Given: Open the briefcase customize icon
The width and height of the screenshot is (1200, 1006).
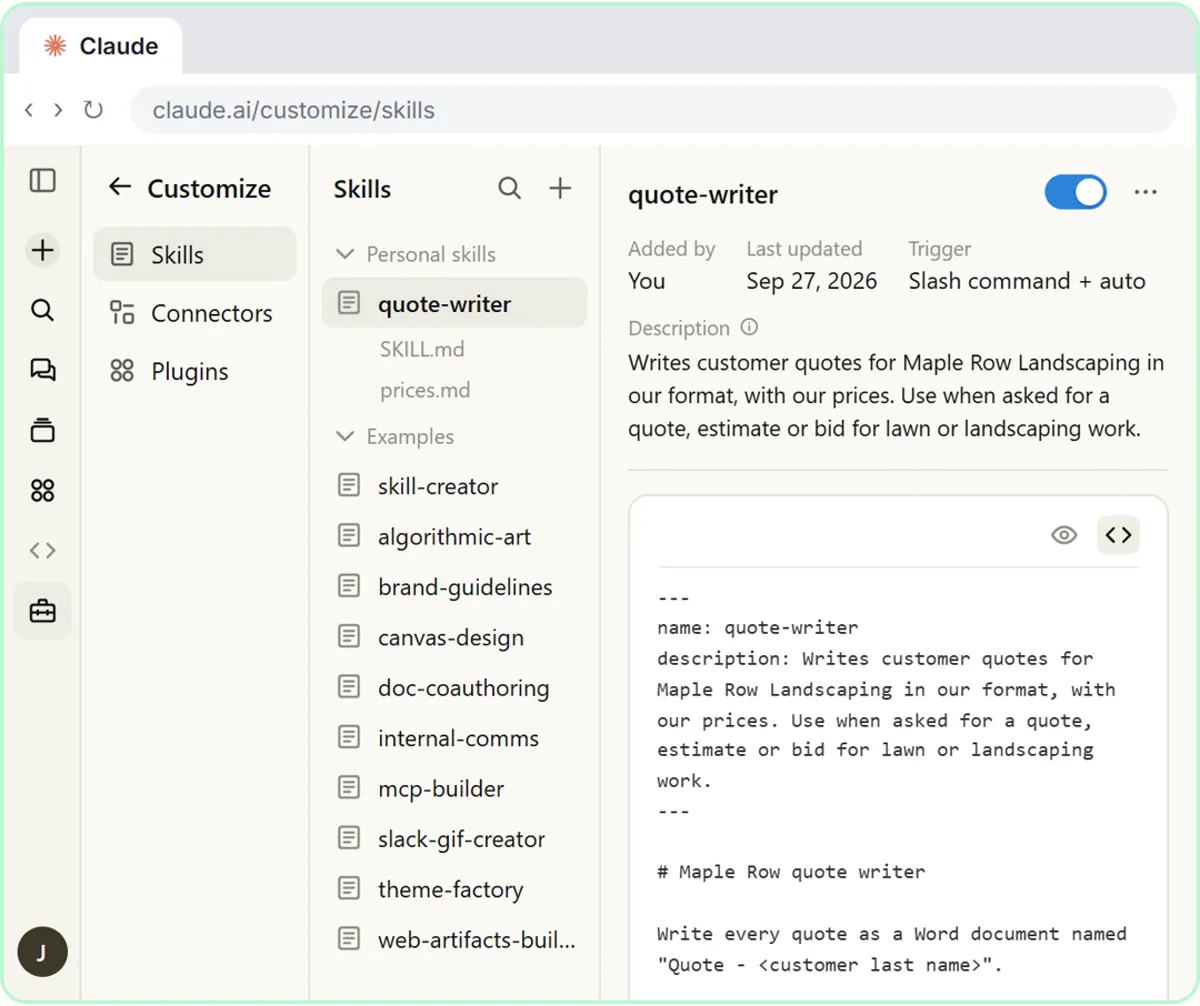Looking at the screenshot, I should pyautogui.click(x=42, y=610).
